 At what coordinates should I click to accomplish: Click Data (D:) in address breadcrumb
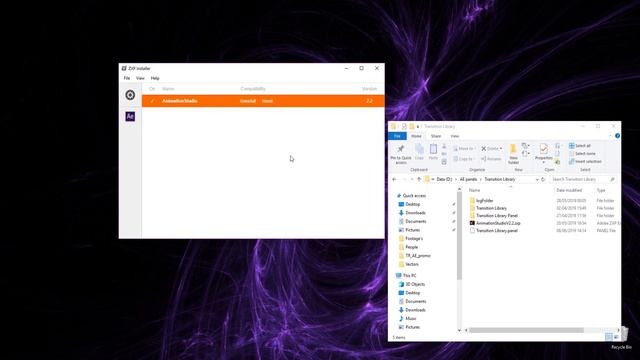point(444,179)
